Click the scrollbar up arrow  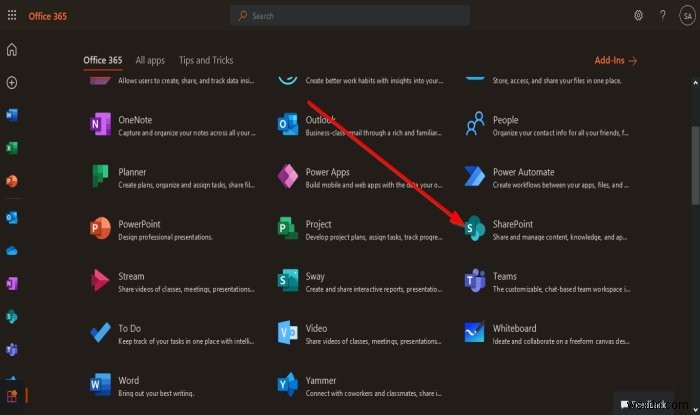click(695, 83)
